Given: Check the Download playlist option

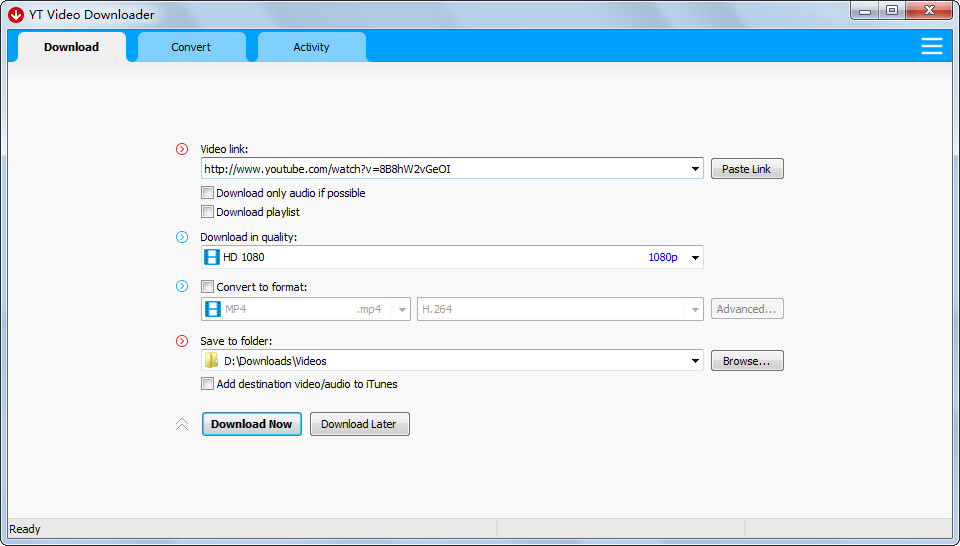Looking at the screenshot, I should click(208, 212).
